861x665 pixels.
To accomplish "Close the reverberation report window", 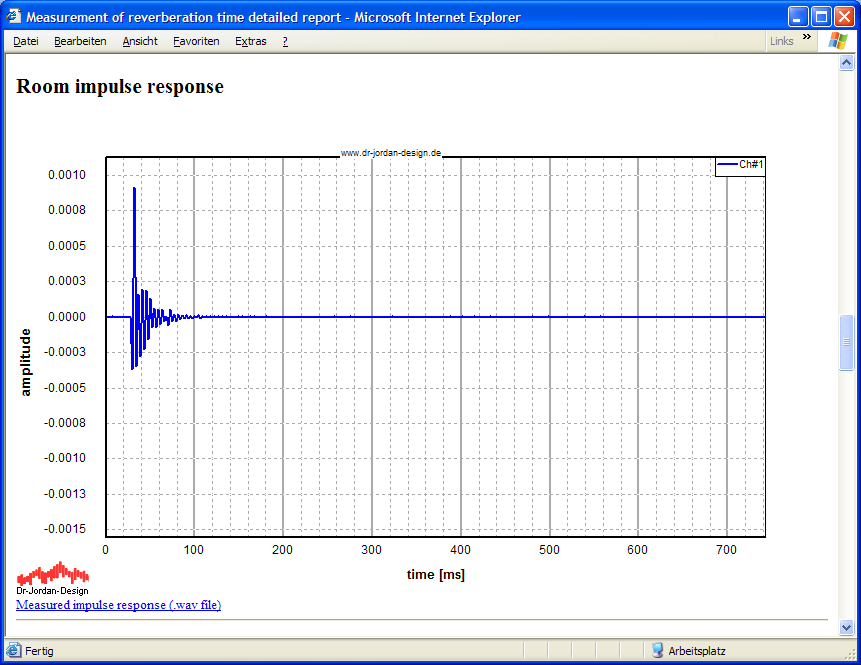I will point(844,17).
